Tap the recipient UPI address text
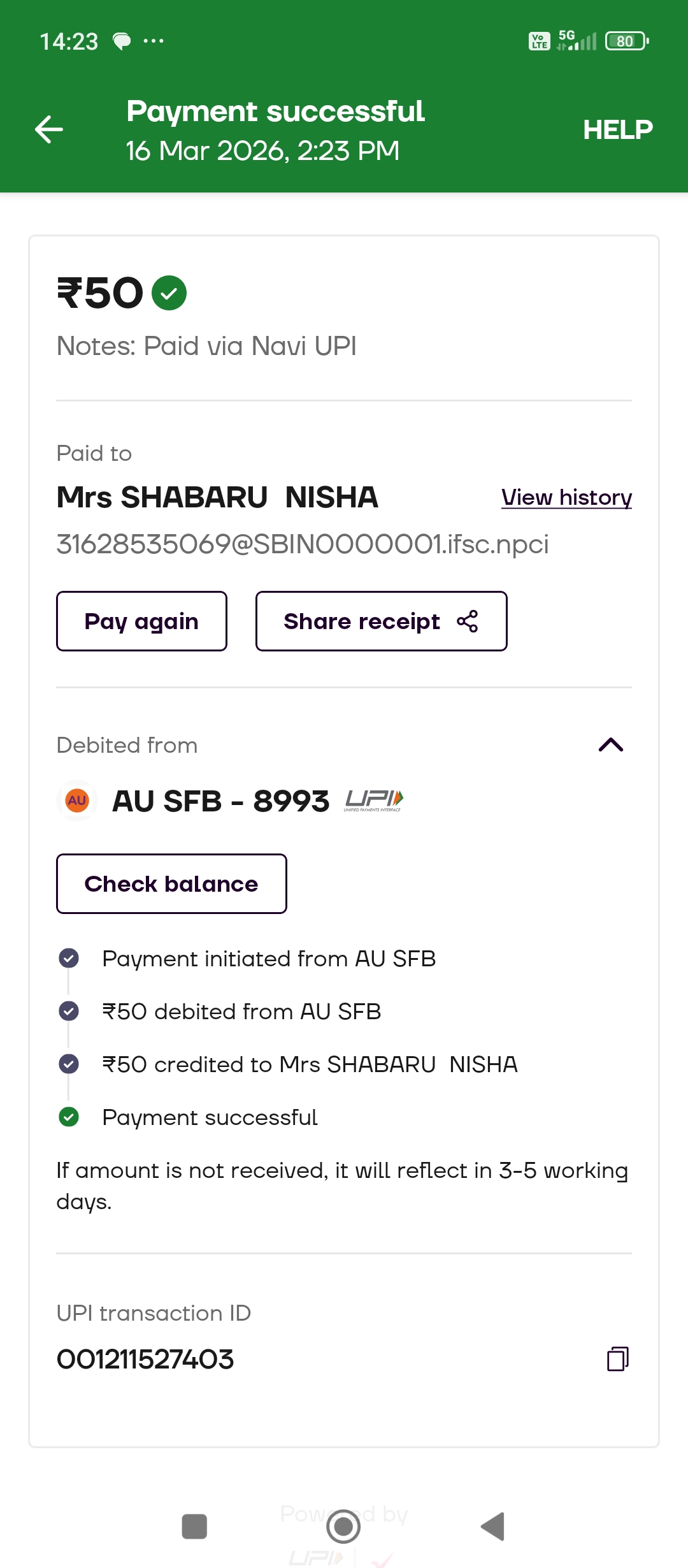This screenshot has width=688, height=1568. pos(303,544)
